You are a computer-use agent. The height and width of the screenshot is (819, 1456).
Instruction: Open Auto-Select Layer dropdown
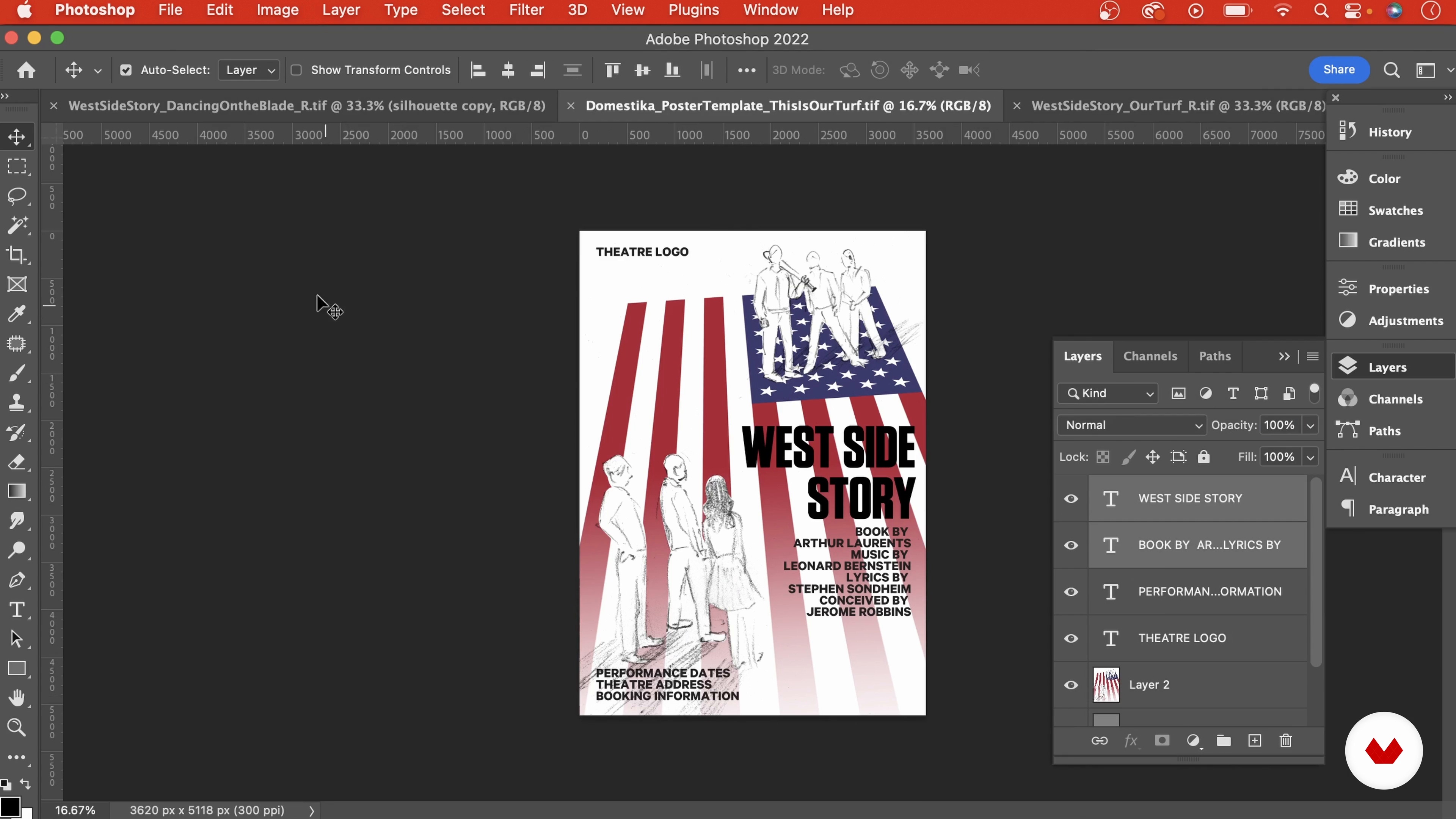pos(249,70)
